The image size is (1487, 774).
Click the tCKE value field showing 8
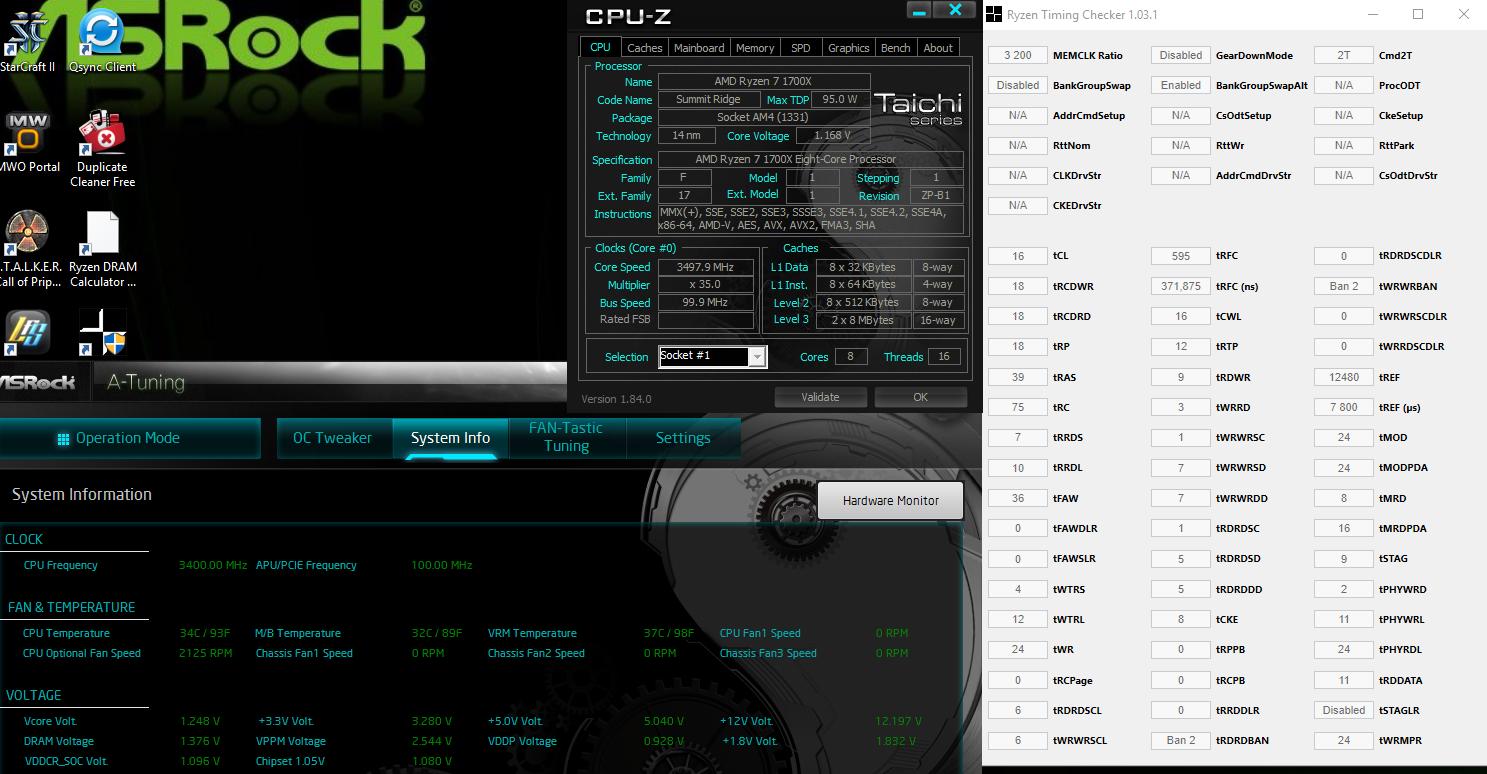point(1181,619)
